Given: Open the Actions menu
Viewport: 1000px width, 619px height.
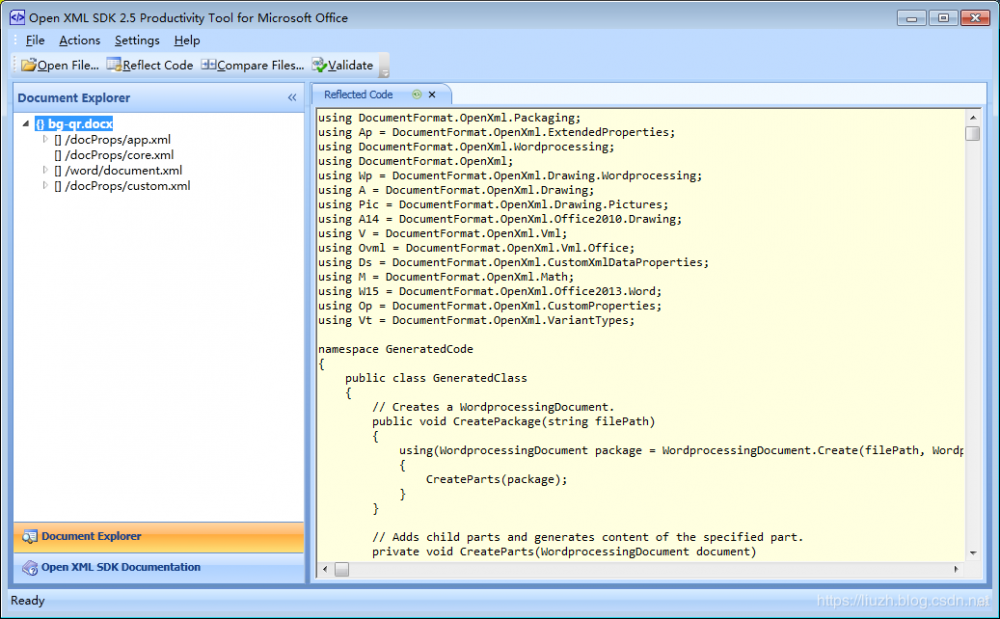Looking at the screenshot, I should point(80,40).
